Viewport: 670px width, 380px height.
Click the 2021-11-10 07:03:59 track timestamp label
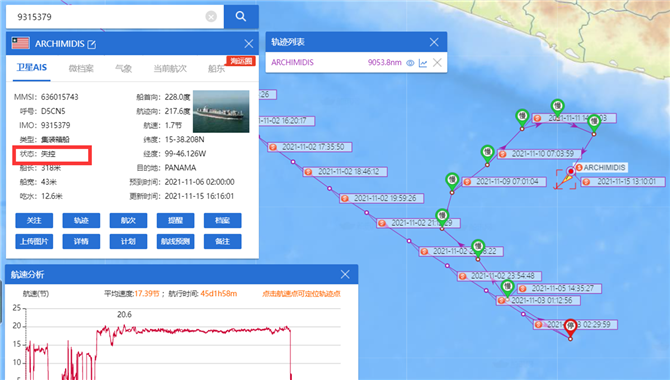pos(543,154)
